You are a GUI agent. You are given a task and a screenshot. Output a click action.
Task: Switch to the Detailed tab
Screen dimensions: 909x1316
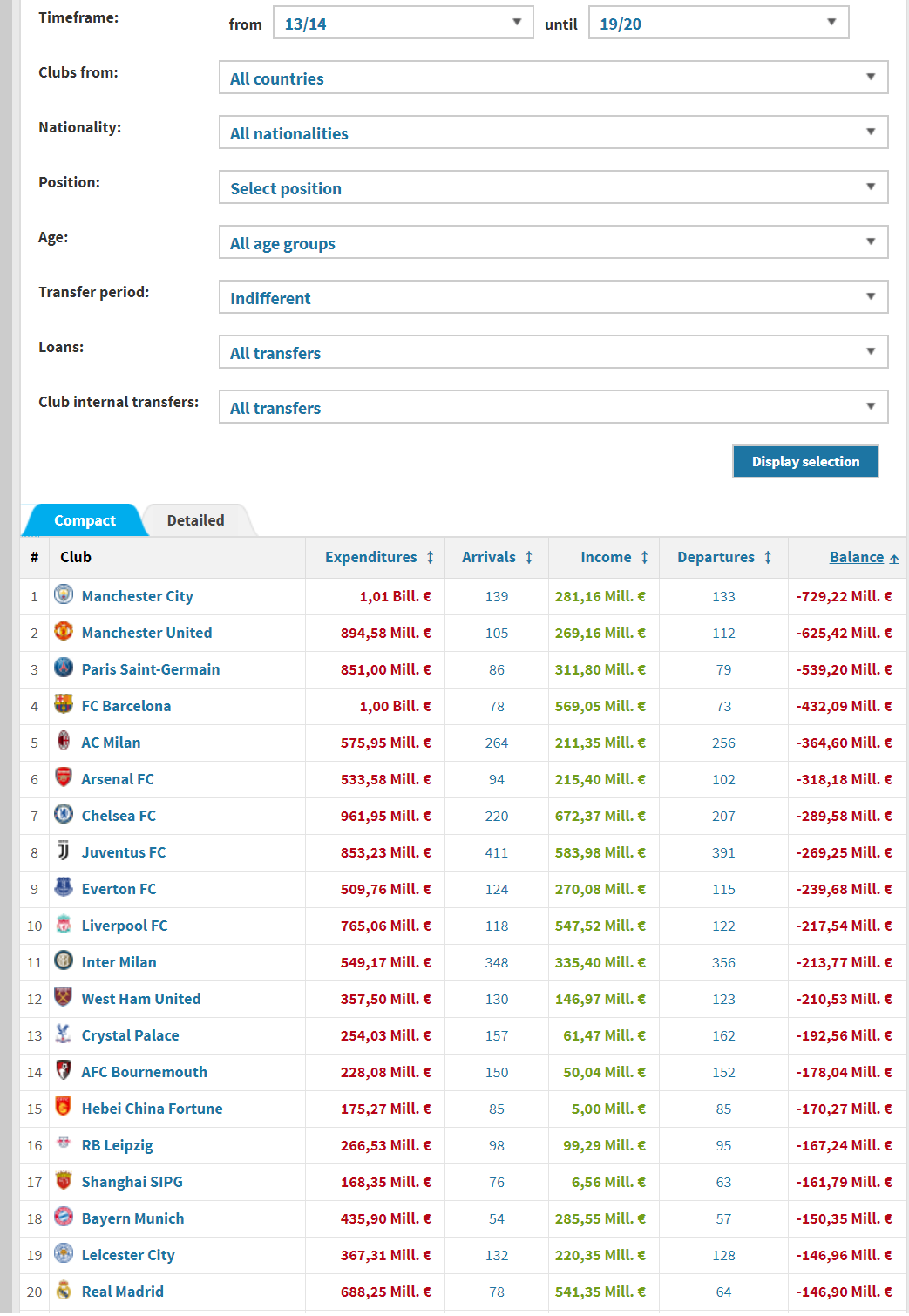click(x=196, y=520)
